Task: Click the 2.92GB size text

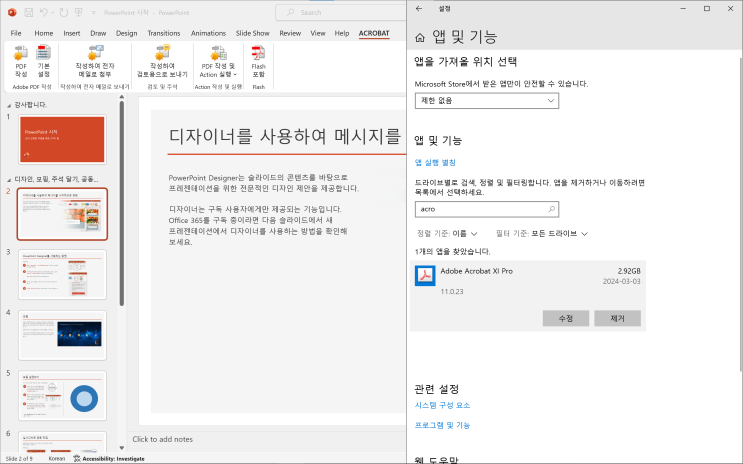Action: point(629,271)
